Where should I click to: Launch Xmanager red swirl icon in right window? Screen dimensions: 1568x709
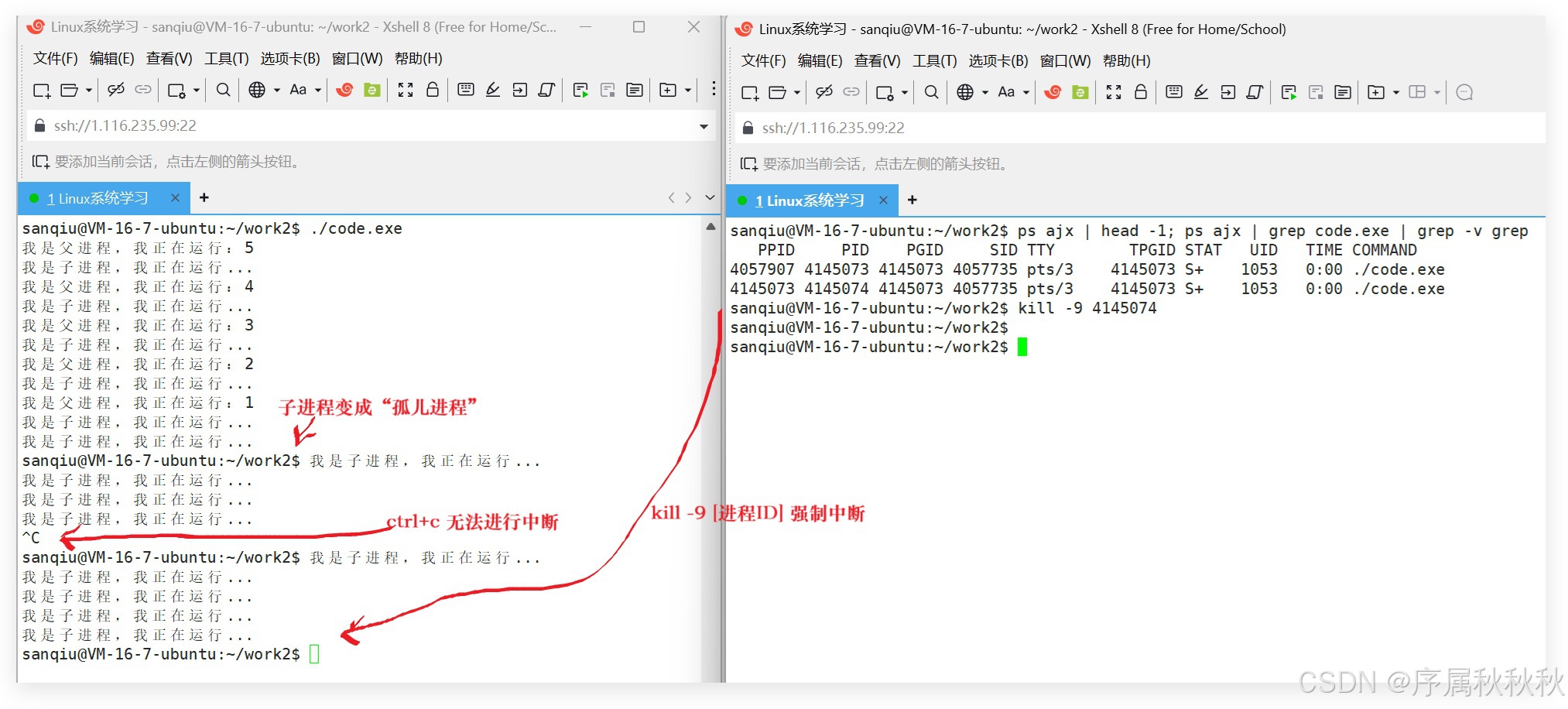click(x=1053, y=92)
